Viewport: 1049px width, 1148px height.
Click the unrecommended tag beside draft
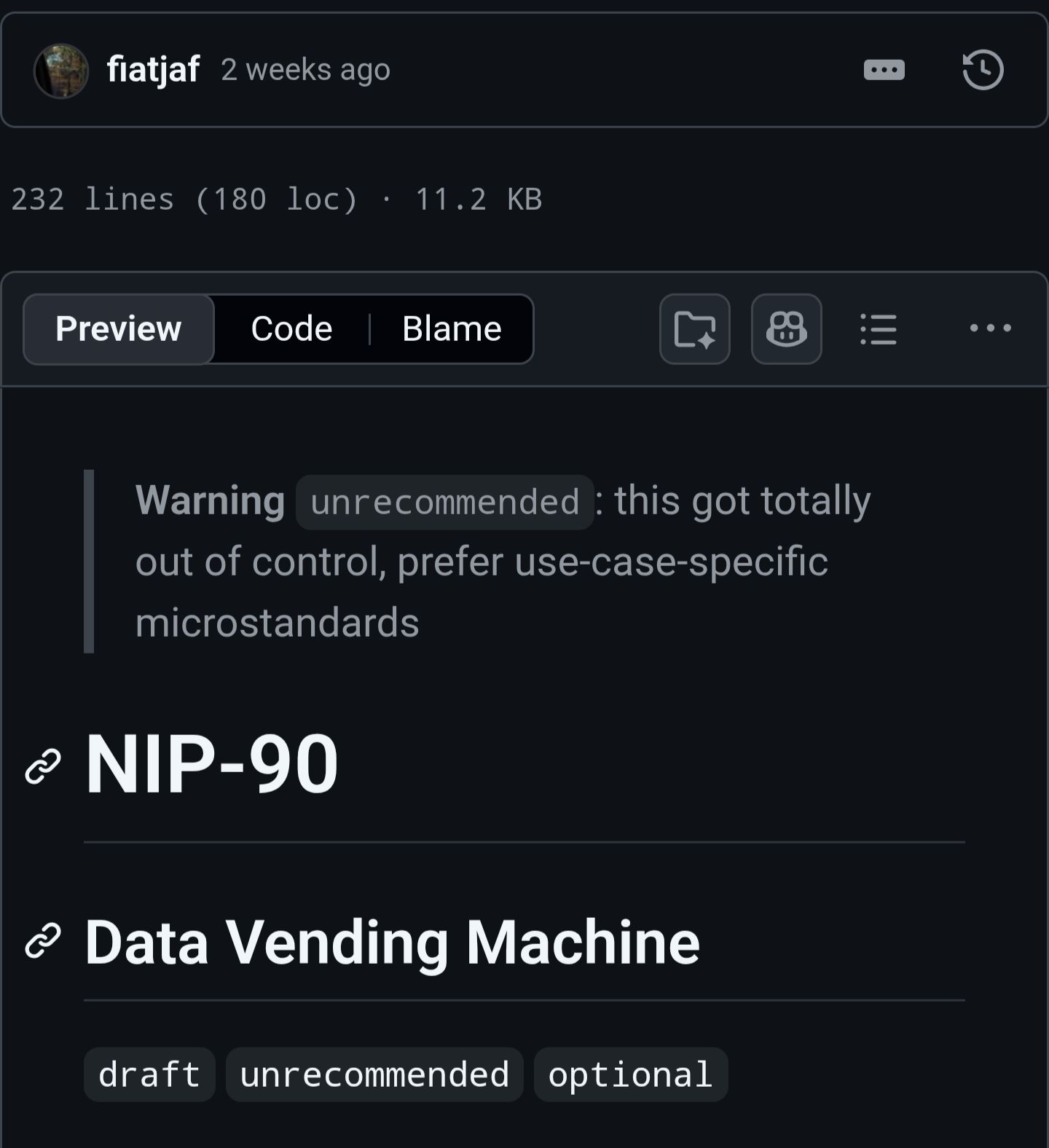374,1074
